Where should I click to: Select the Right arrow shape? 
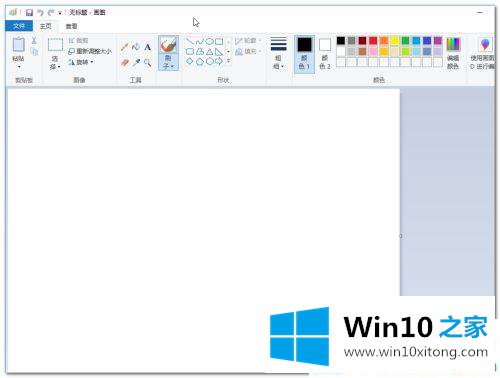click(x=219, y=61)
